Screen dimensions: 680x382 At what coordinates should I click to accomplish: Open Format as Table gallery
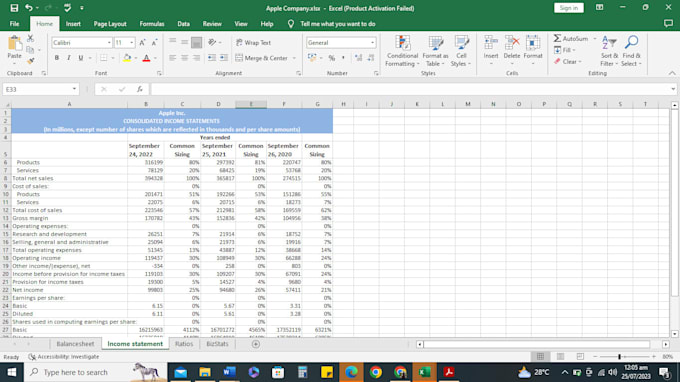(x=435, y=51)
